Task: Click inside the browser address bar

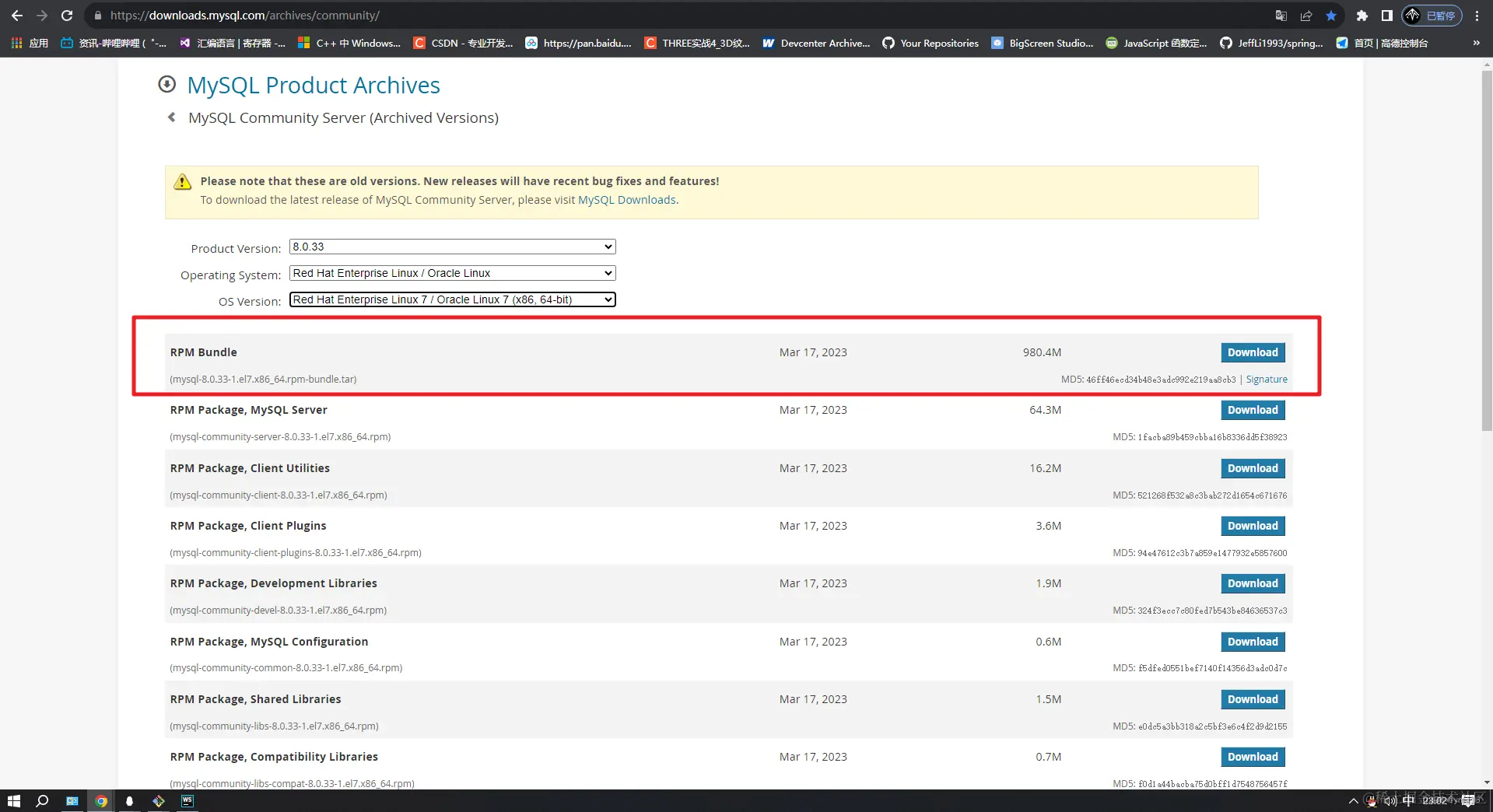Action: pos(311,16)
